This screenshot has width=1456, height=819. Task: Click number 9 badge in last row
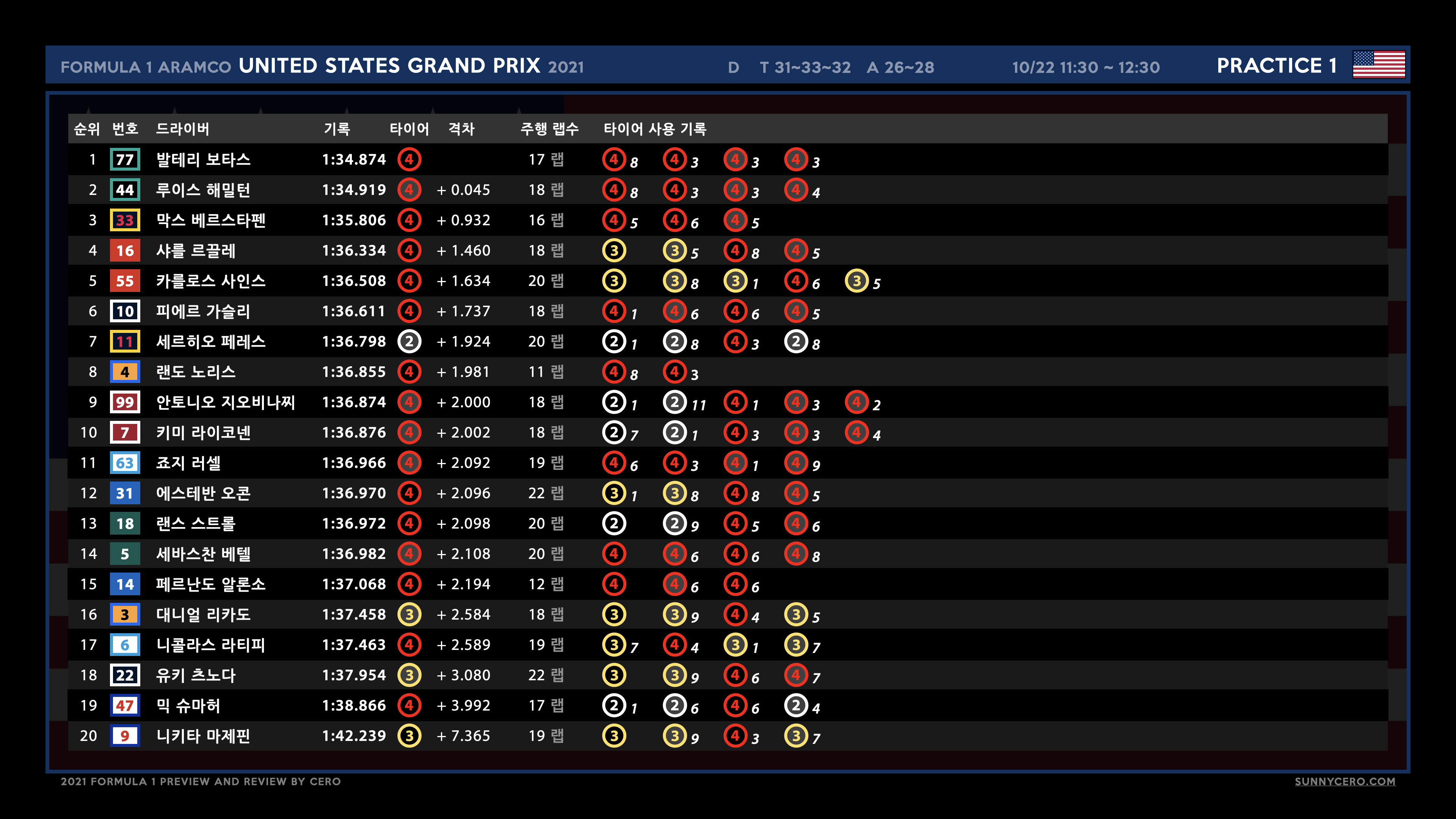pos(125,736)
